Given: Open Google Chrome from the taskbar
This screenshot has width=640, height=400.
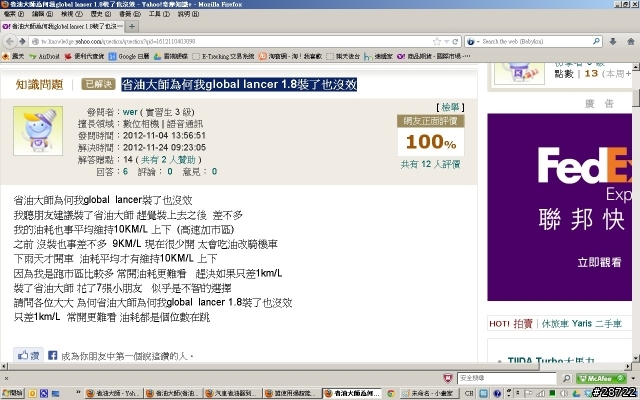Looking at the screenshot, I should pos(391,393).
